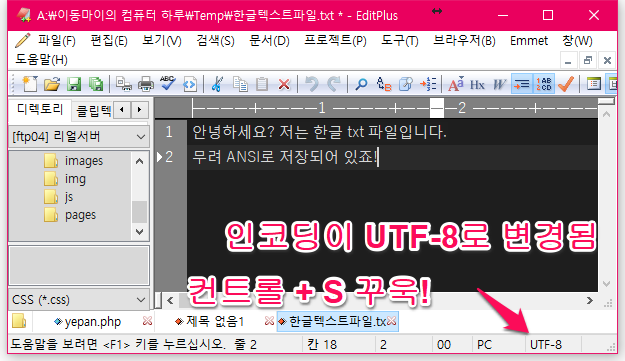
Task: Undo the last edit
Action: [x=312, y=84]
